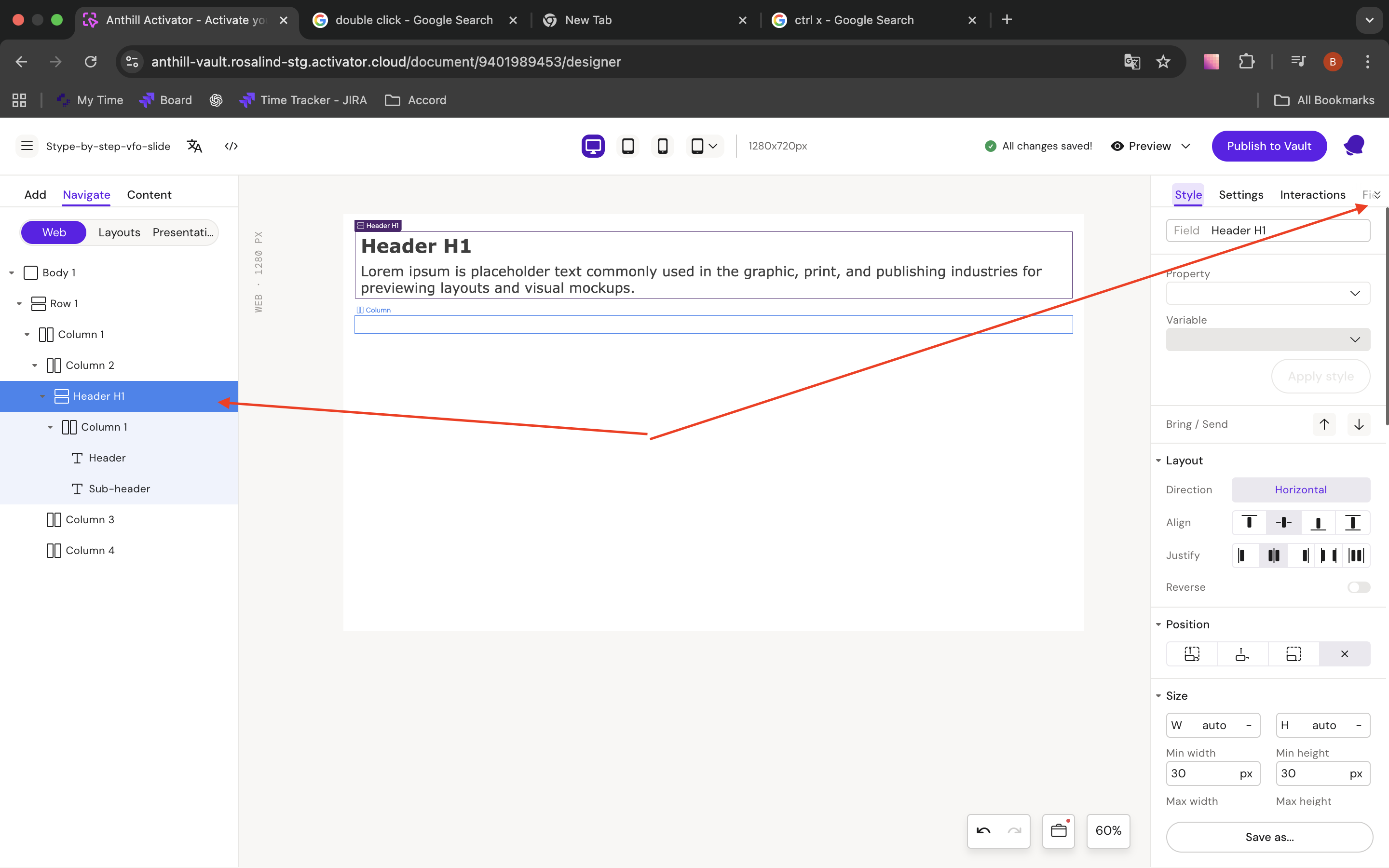Set first position mode icon
The width and height of the screenshot is (1389, 868).
pos(1192,654)
